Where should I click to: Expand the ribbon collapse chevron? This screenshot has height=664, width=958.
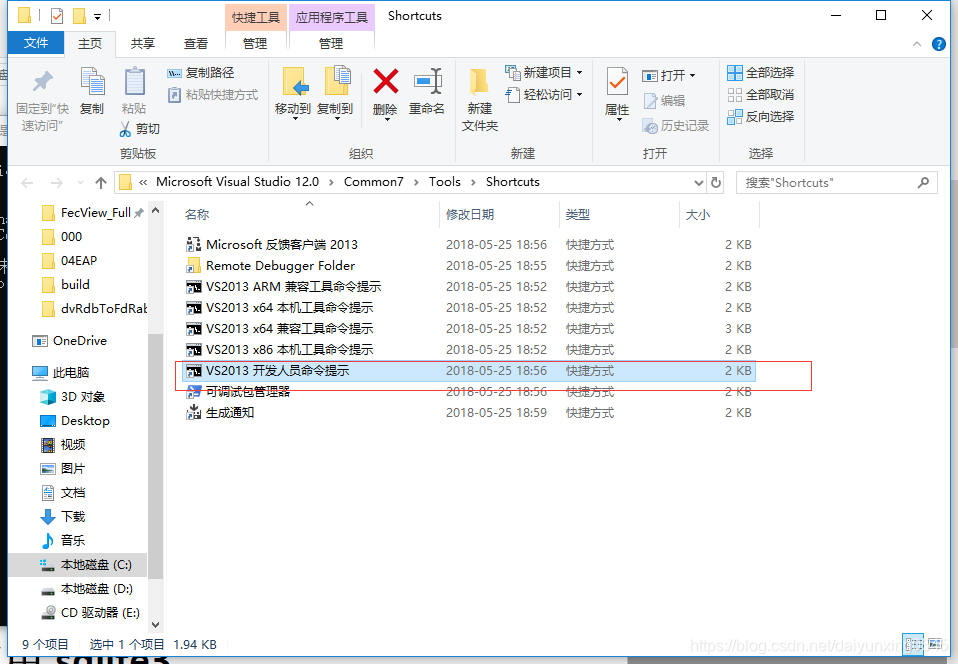[916, 44]
